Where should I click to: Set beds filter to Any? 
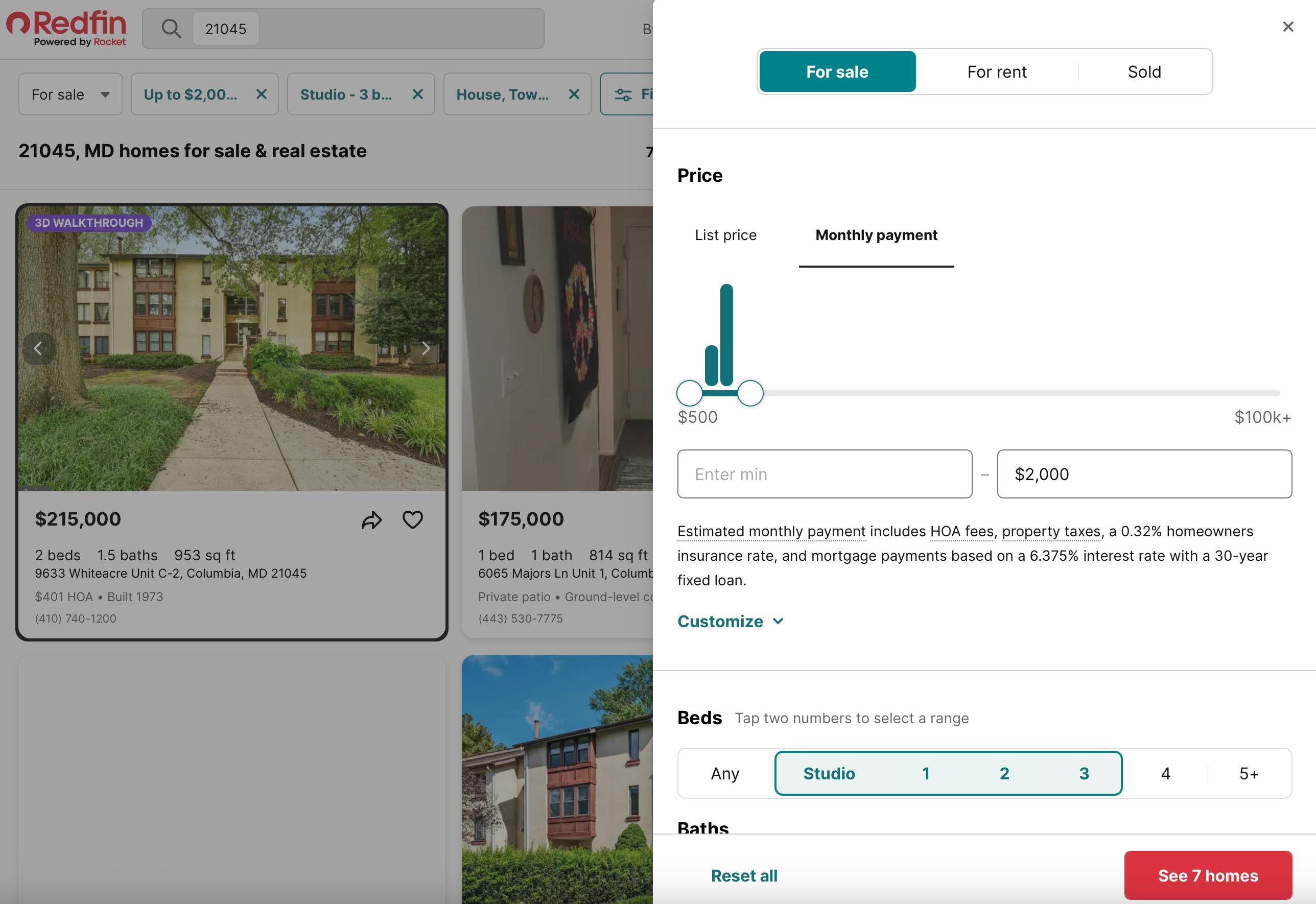(x=724, y=773)
